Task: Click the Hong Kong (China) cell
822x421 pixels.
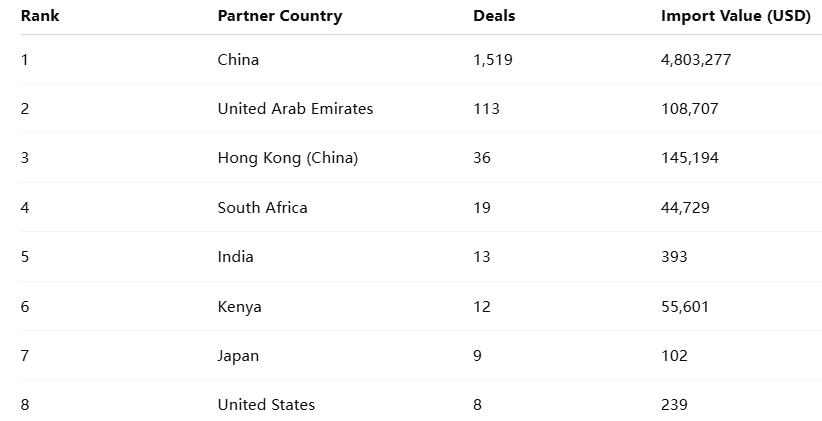Action: point(287,158)
